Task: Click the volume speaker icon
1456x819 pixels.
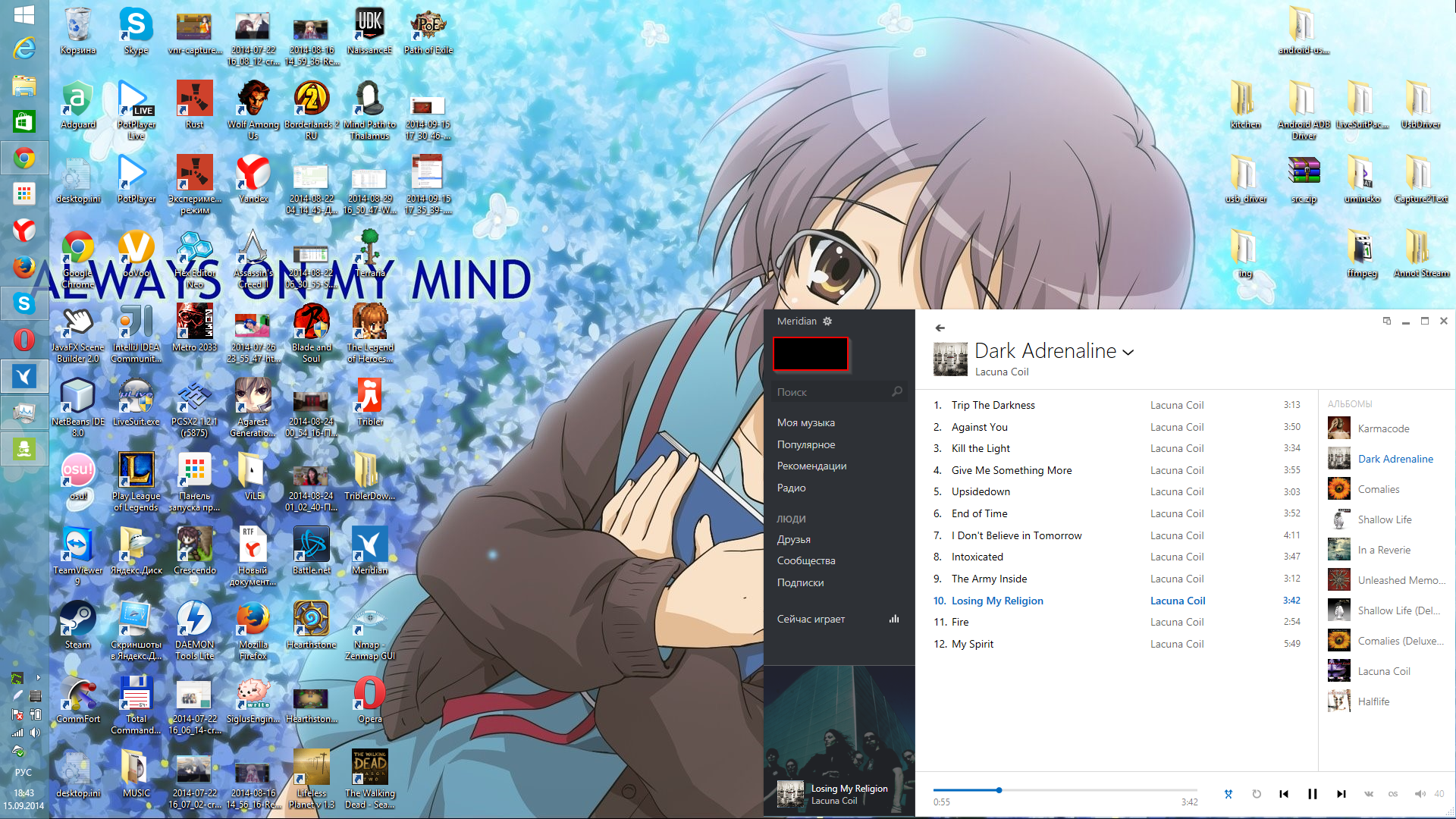Action: (x=1420, y=794)
